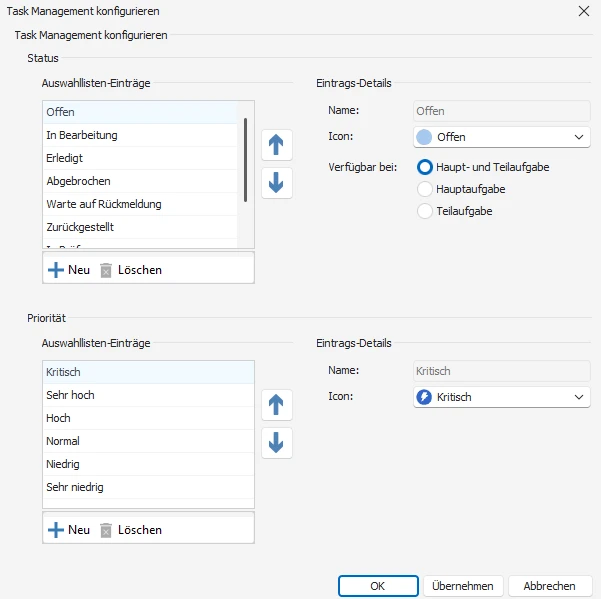Open Status Icon dropdown showing Offen
This screenshot has height=599, width=601.
point(502,137)
